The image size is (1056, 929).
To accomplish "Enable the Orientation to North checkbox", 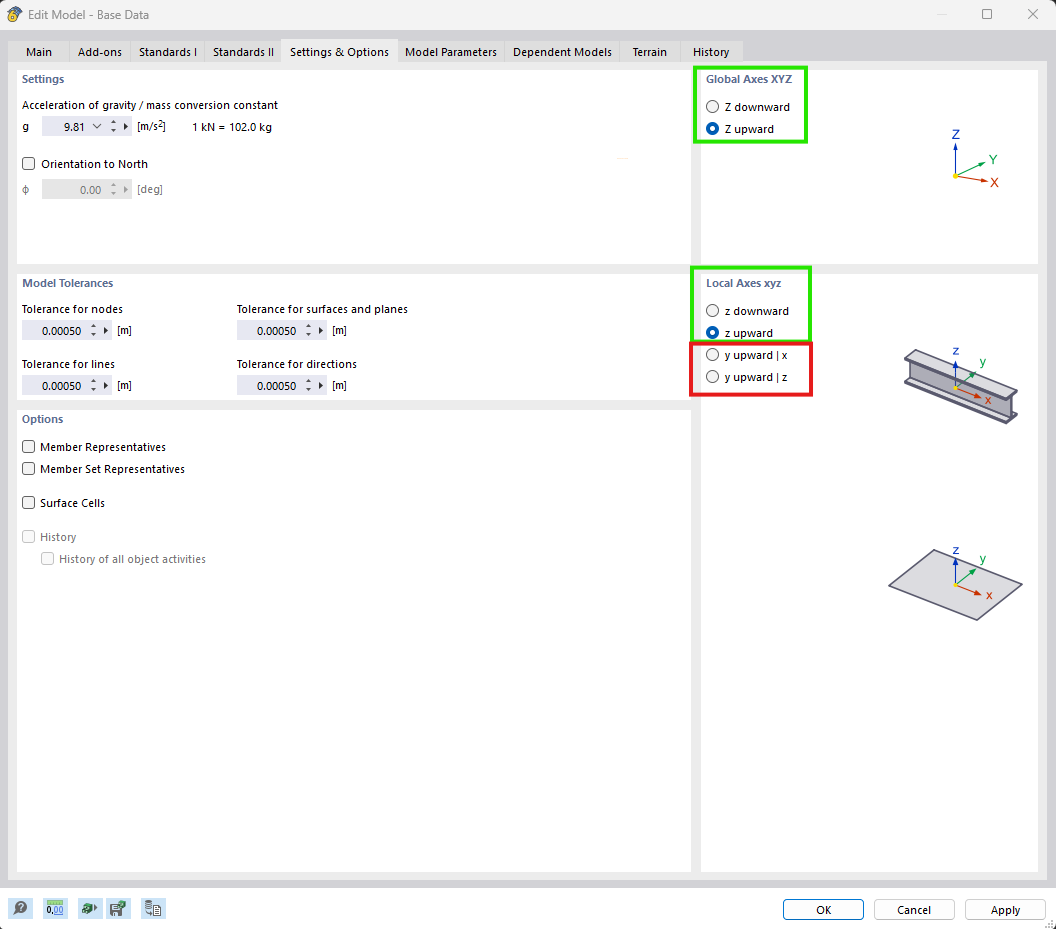I will [29, 164].
